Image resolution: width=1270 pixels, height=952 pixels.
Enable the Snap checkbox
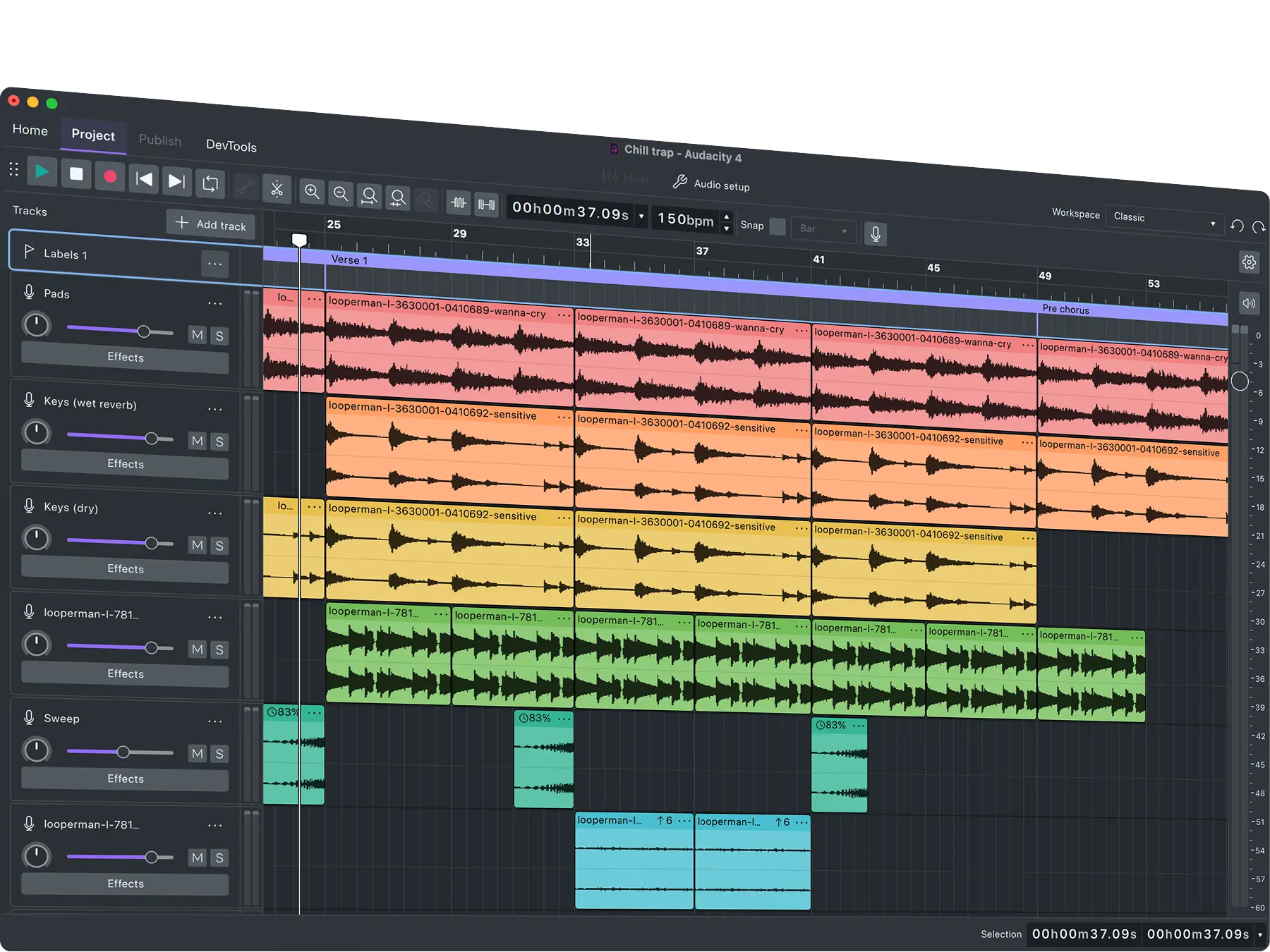point(777,226)
